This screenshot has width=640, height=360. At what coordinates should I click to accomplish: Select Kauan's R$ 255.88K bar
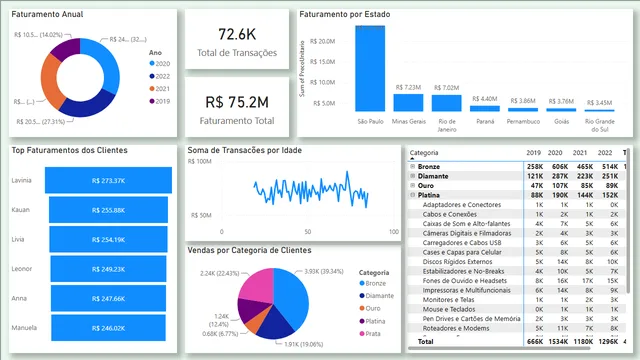point(108,210)
